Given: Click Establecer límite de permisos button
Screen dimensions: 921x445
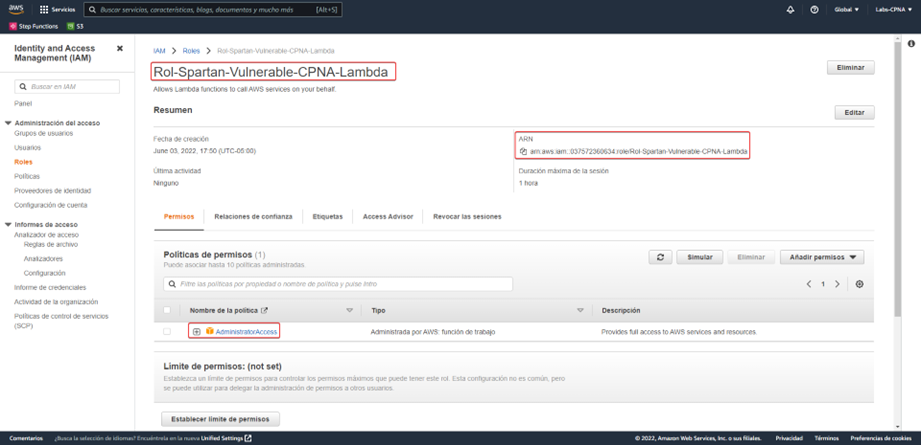Looking at the screenshot, I should pos(220,419).
